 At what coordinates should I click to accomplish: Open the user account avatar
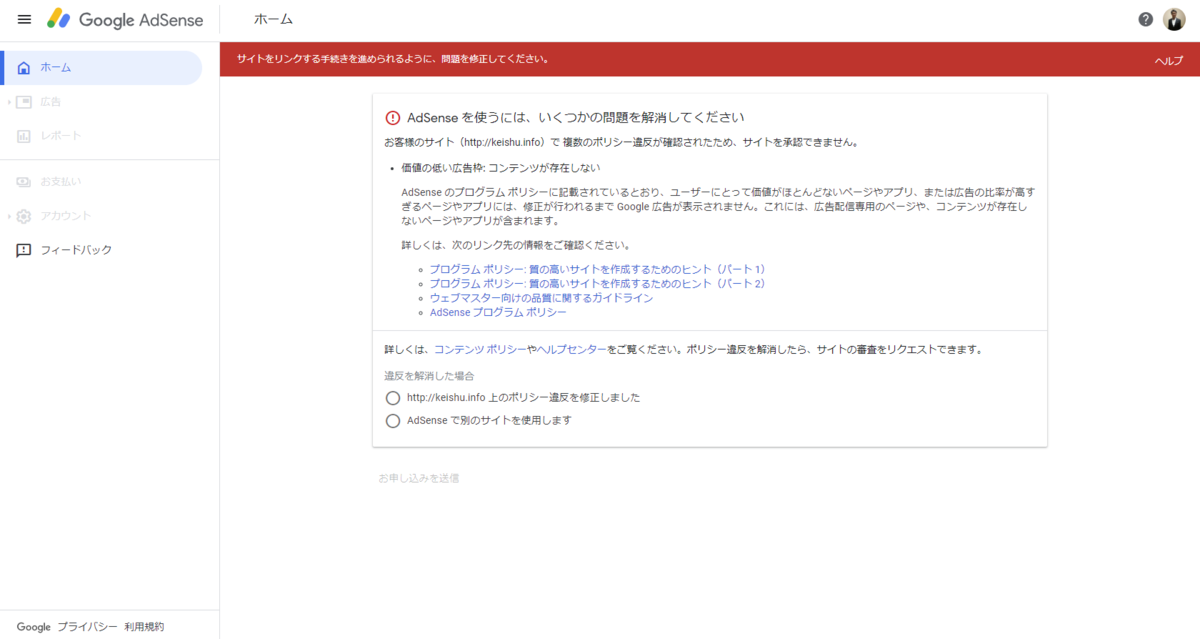pos(1174,20)
